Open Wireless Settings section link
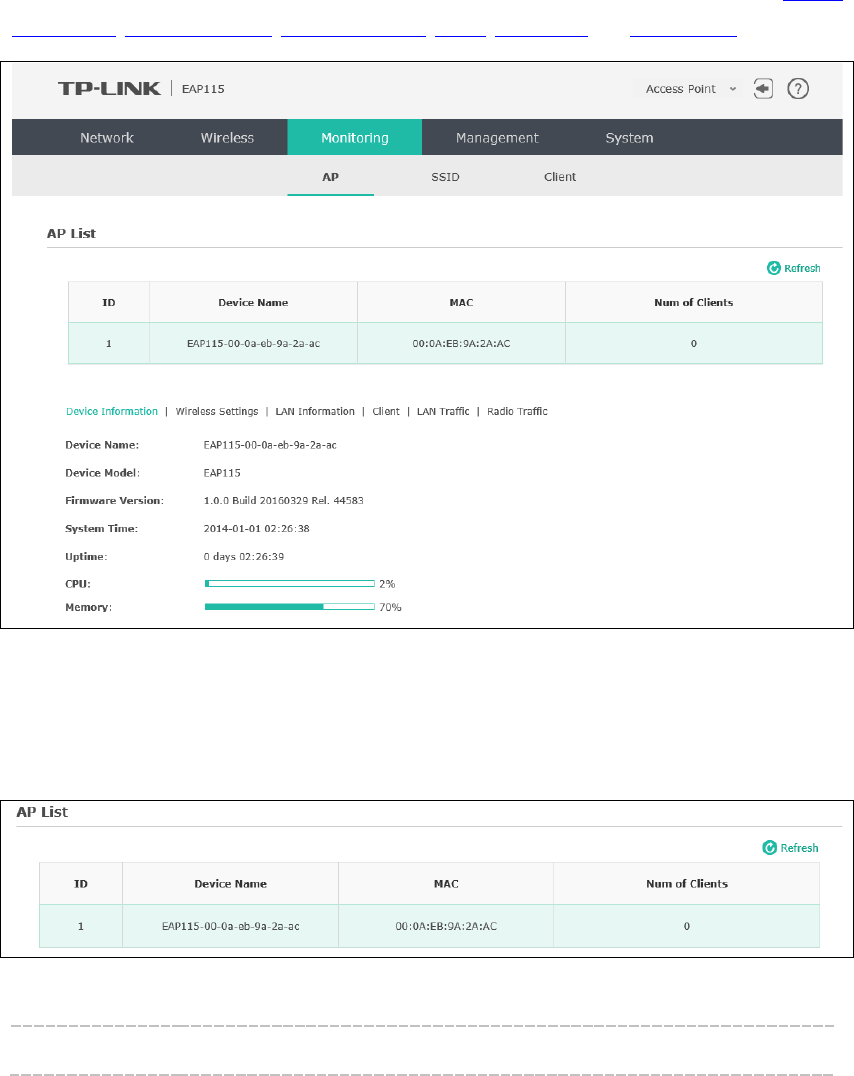This screenshot has width=854, height=1076. pos(217,412)
